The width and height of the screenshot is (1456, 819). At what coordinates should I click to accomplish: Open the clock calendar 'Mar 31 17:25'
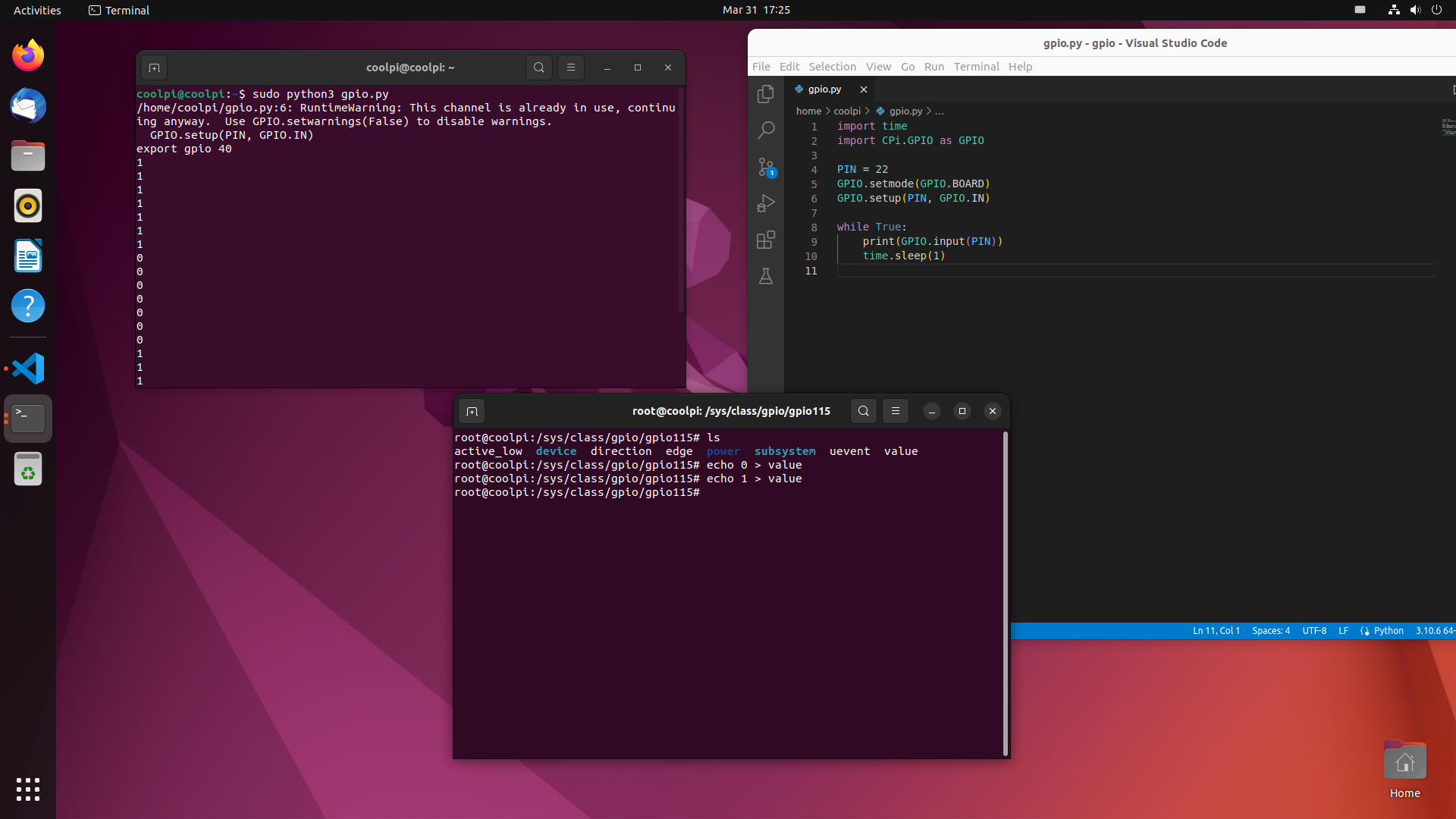(756, 10)
